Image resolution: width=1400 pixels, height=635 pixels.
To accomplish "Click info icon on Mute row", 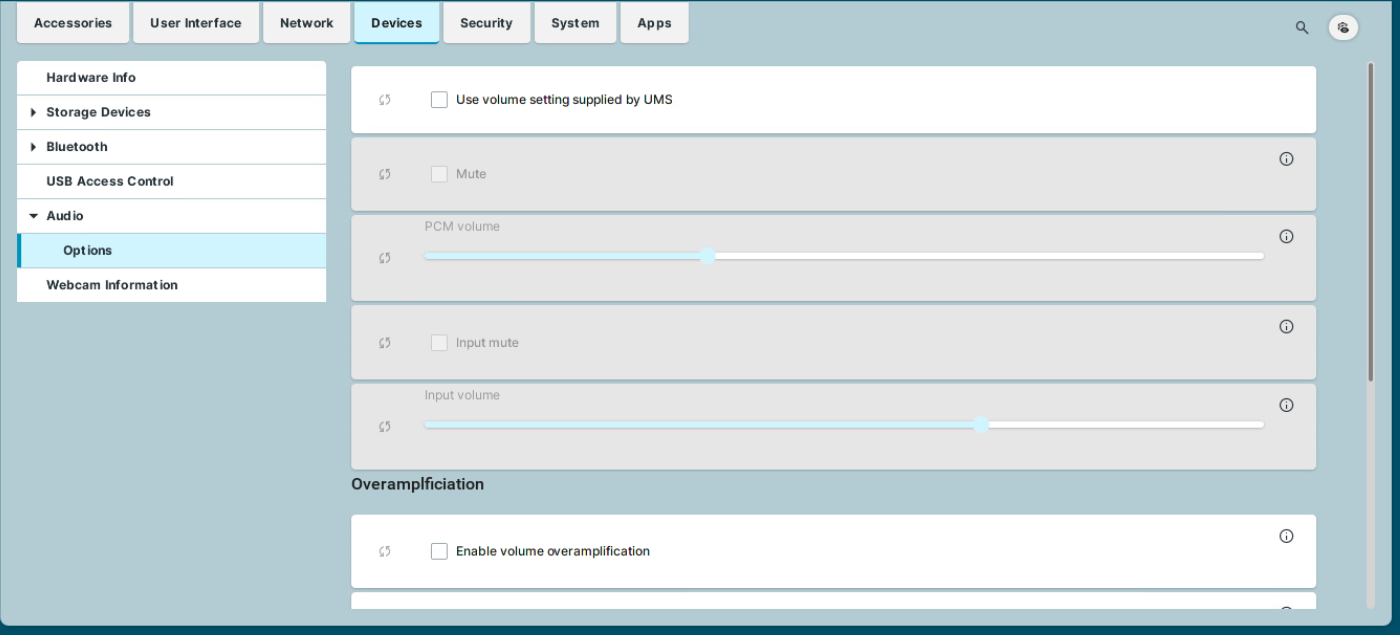I will click(1286, 159).
